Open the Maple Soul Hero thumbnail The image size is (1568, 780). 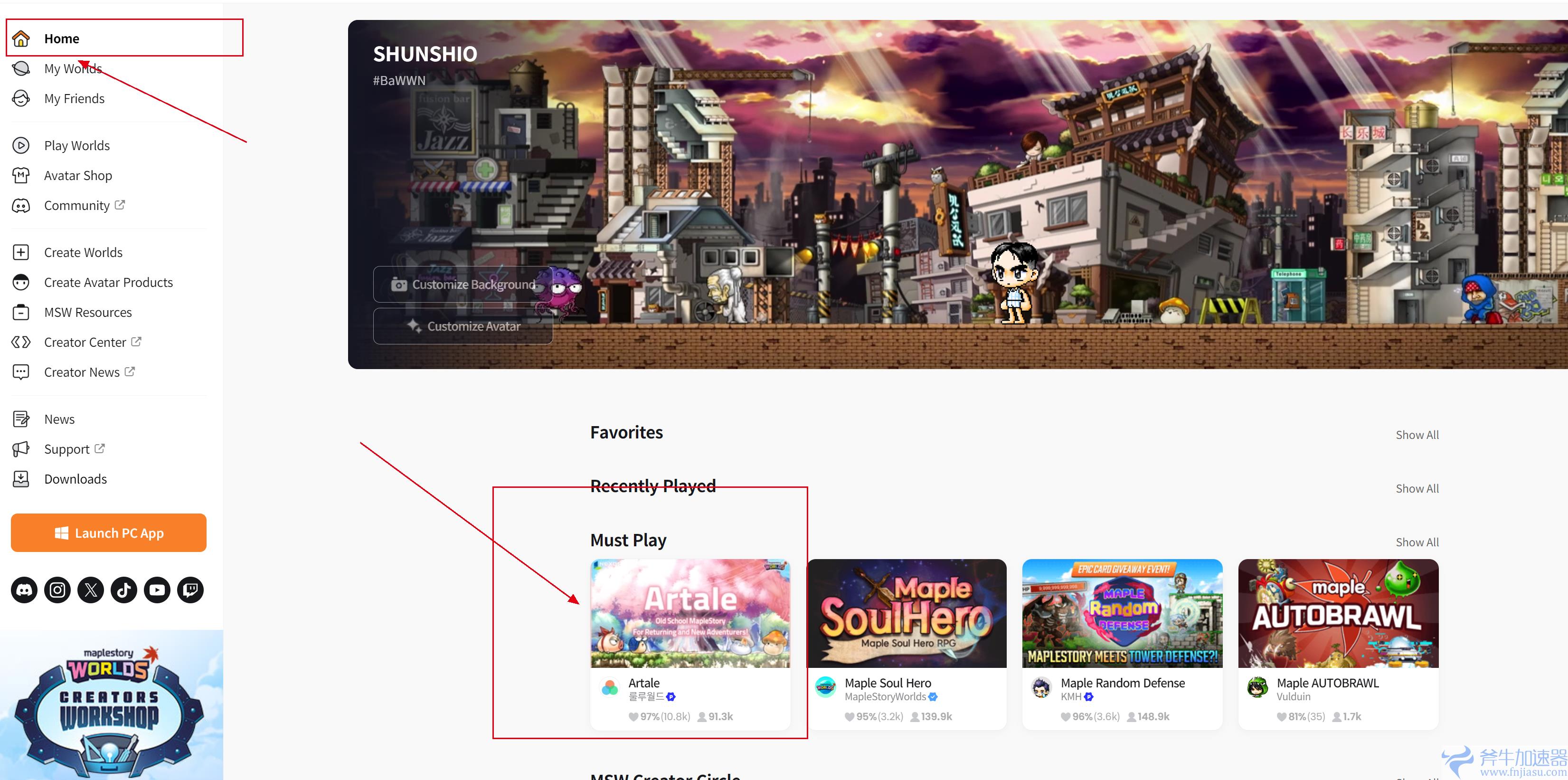pos(907,614)
